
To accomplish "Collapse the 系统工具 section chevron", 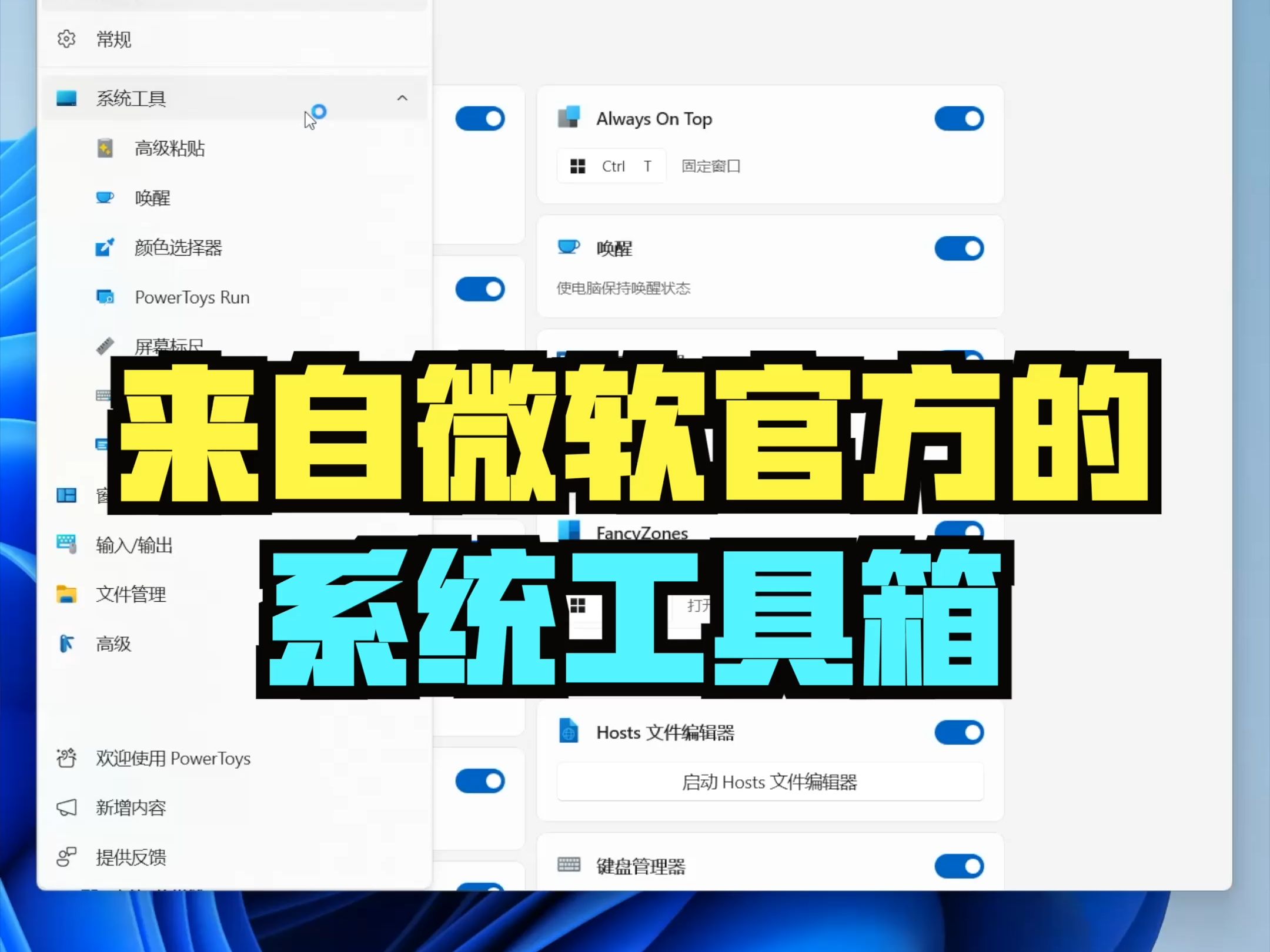I will [402, 98].
